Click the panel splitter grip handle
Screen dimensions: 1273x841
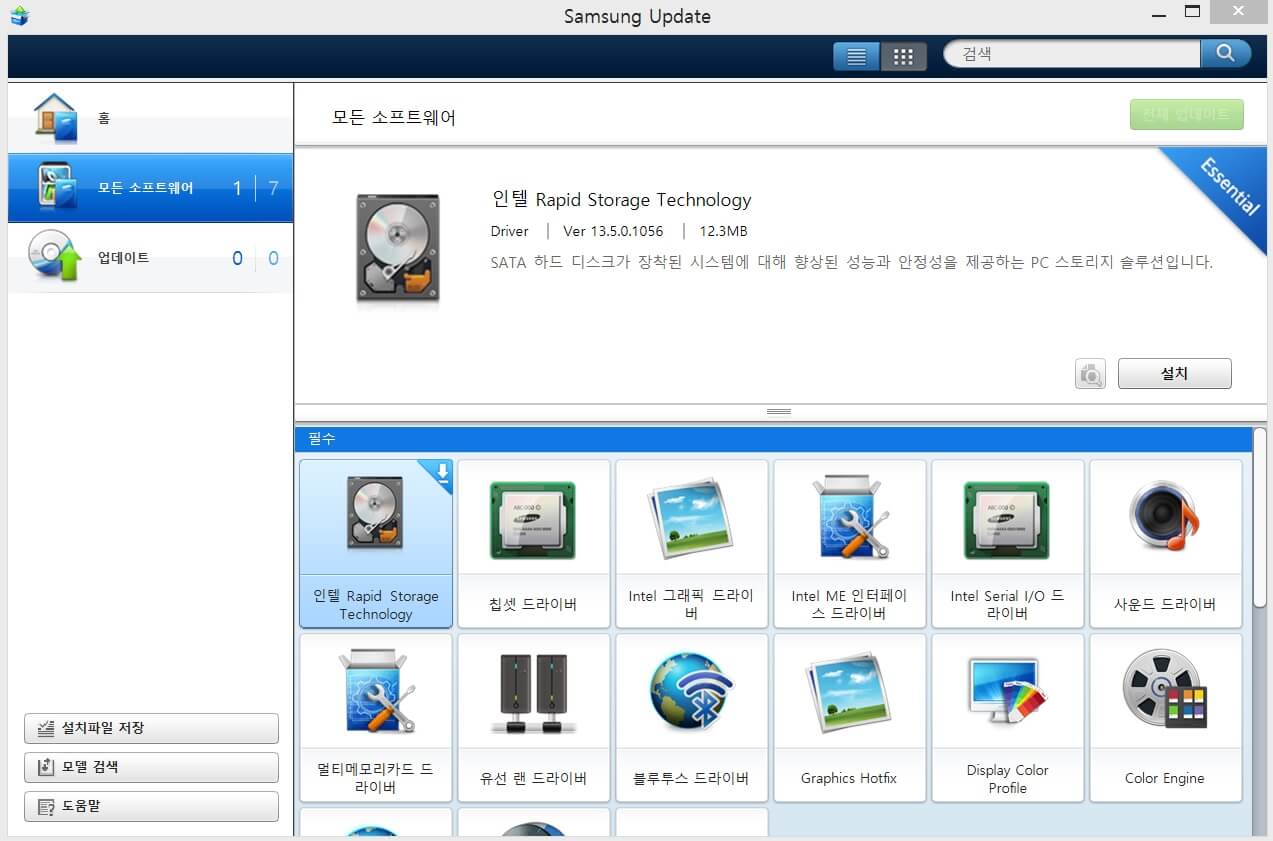click(x=779, y=411)
